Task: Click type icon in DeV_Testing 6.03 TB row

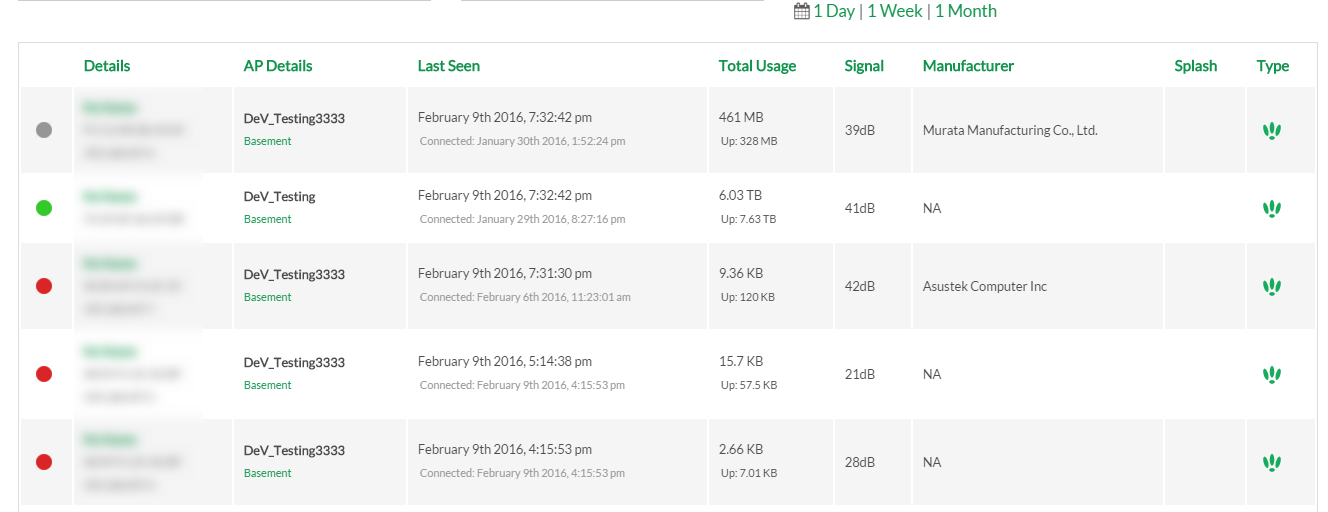Action: pos(1272,208)
